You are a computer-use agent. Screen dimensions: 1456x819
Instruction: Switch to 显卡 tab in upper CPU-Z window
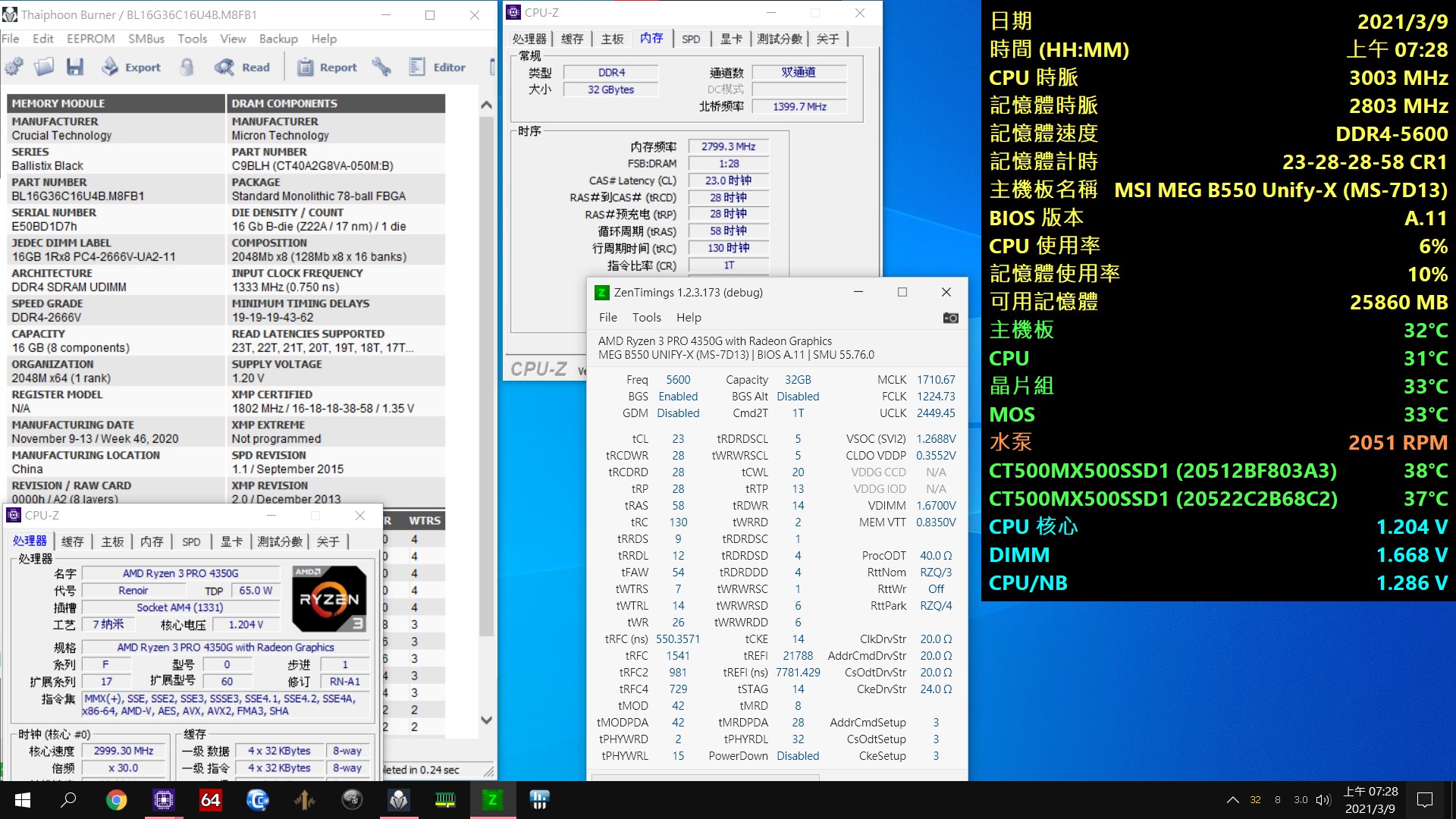(x=731, y=39)
